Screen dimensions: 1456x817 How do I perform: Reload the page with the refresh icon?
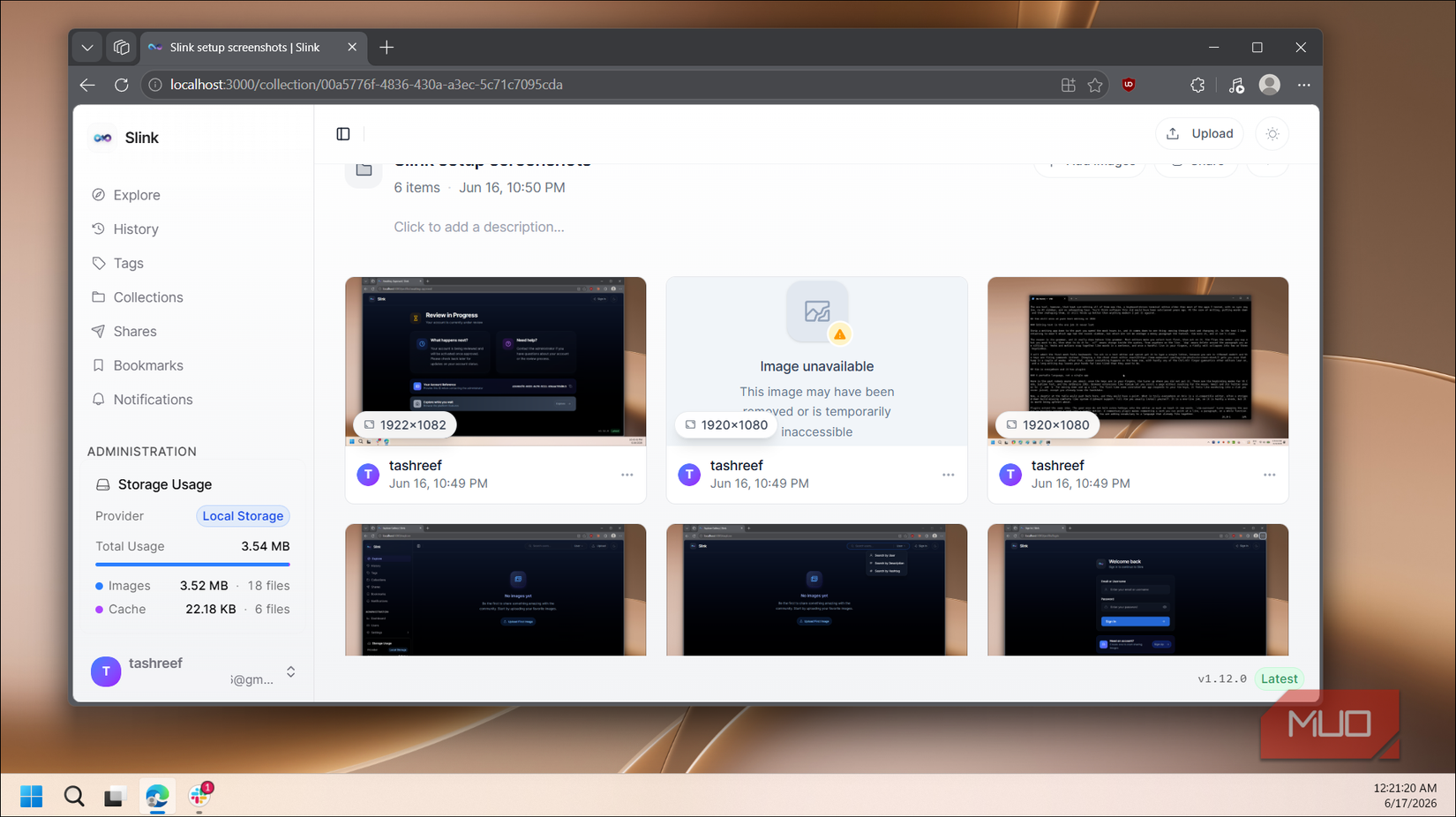click(x=122, y=85)
